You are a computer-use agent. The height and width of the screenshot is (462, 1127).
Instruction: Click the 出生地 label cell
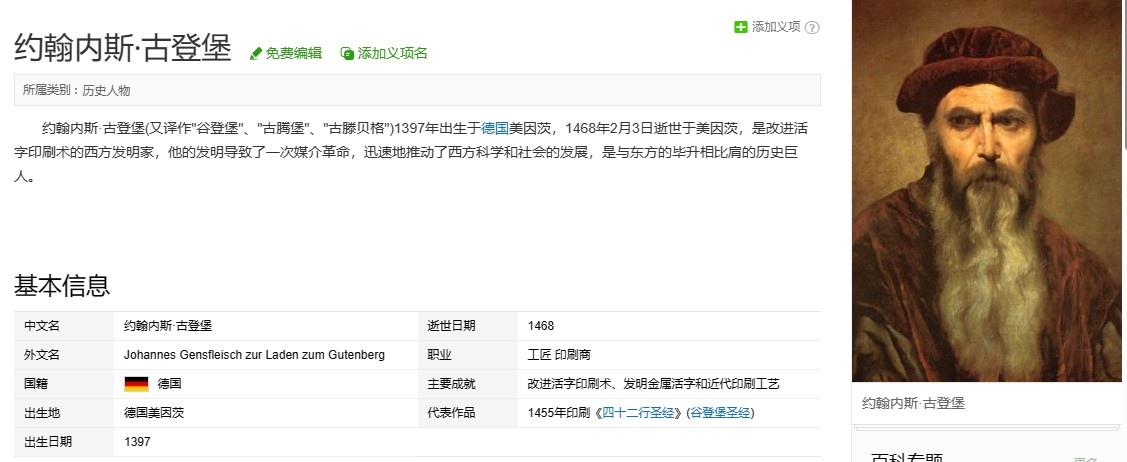coord(64,413)
